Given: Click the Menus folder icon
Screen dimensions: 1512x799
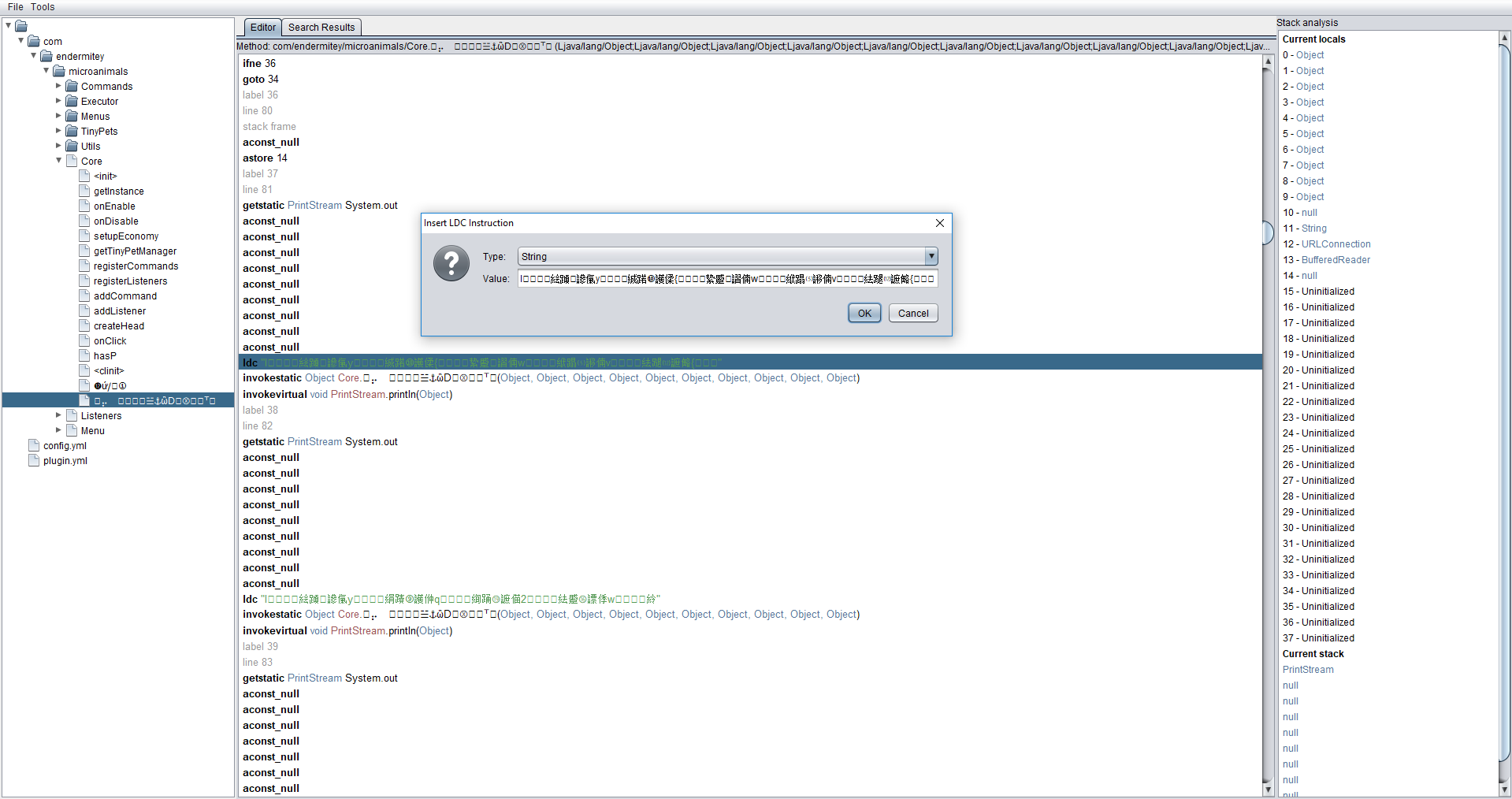Looking at the screenshot, I should 72,117.
